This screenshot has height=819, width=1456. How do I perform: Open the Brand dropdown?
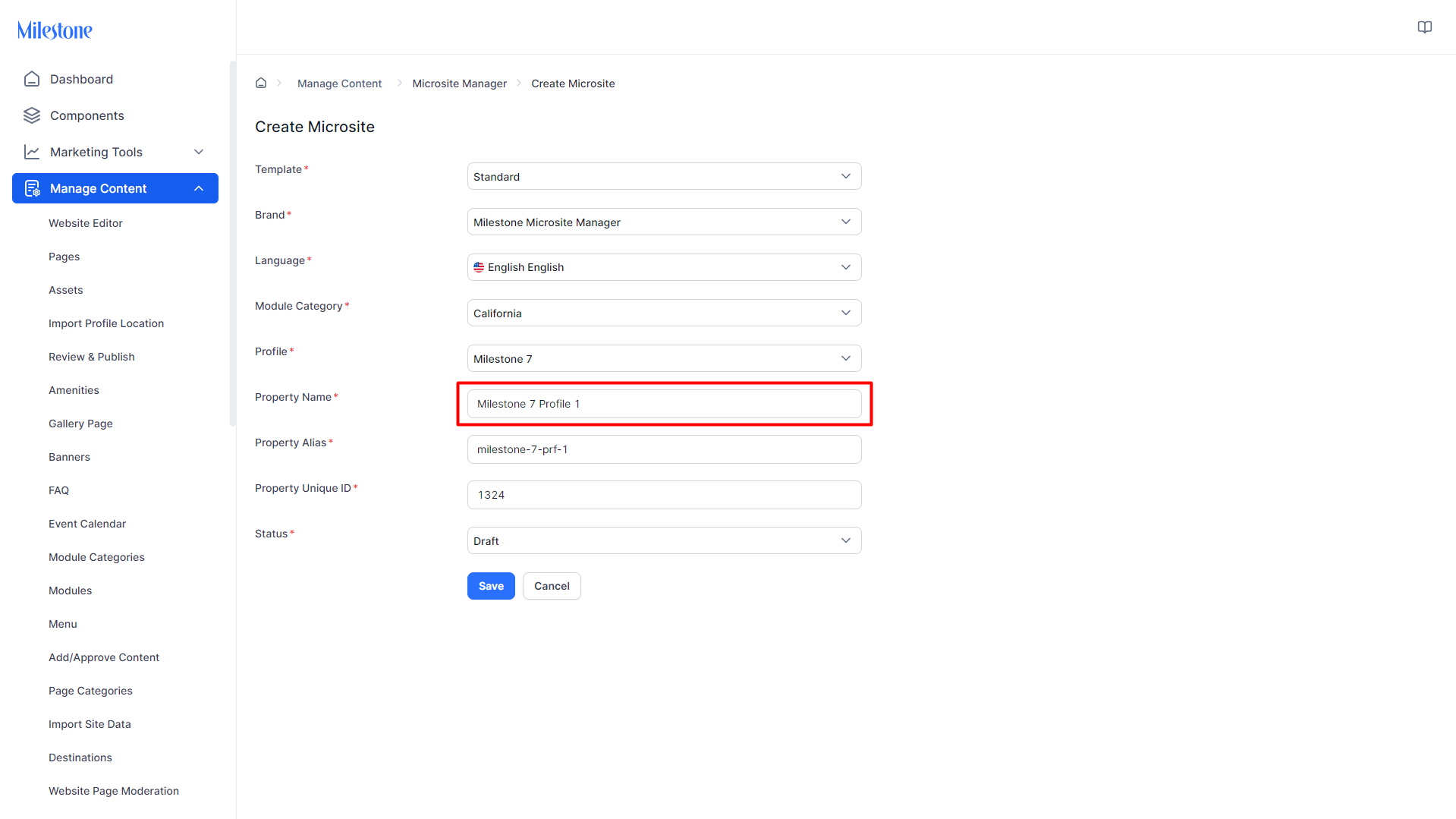(x=664, y=222)
